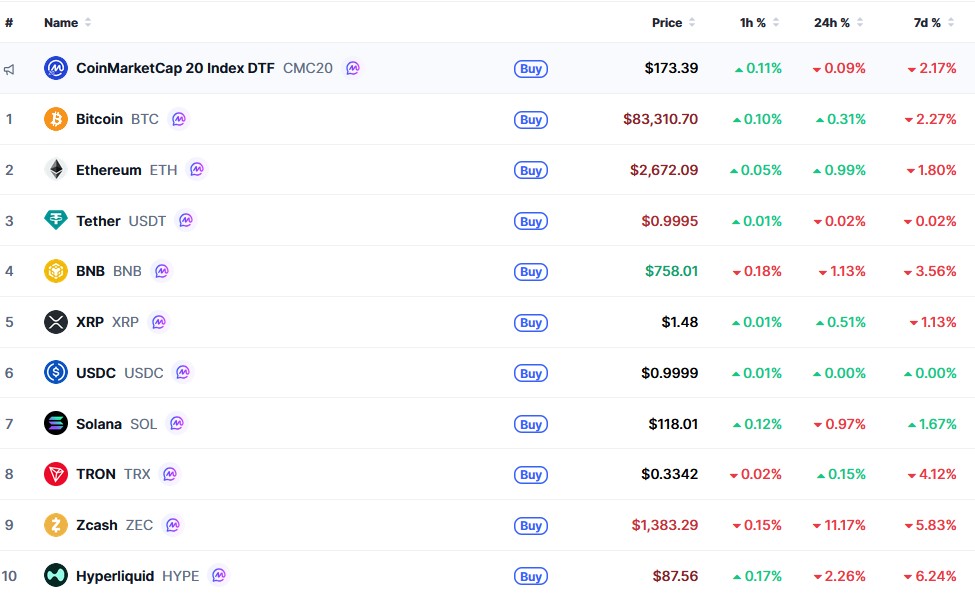Click Buy in the Ethereum row

(x=531, y=170)
